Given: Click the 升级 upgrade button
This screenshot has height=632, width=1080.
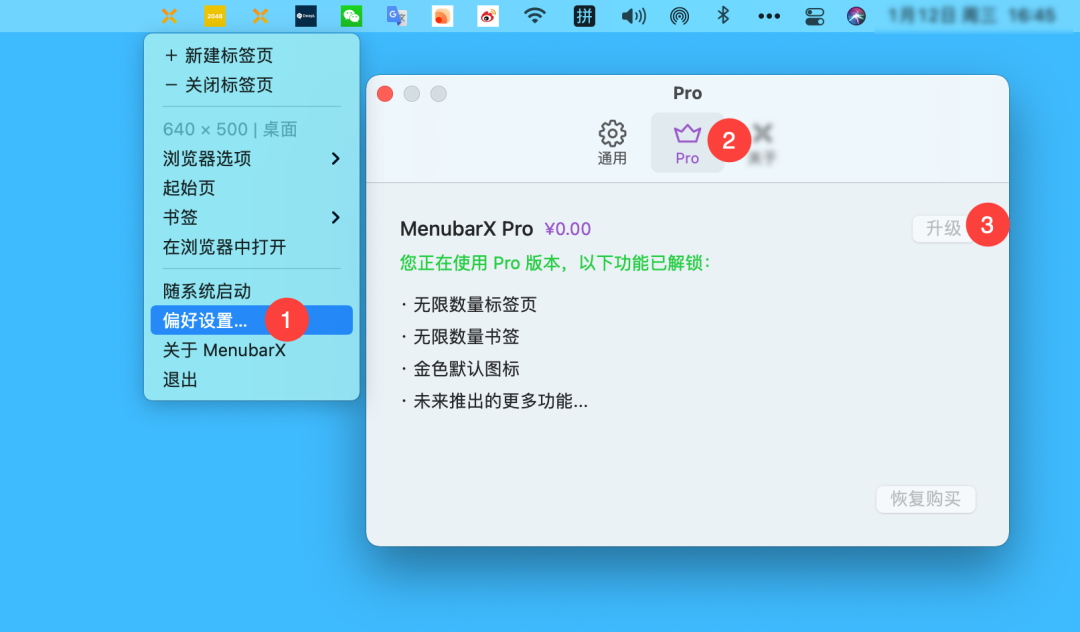Looking at the screenshot, I should tap(944, 229).
